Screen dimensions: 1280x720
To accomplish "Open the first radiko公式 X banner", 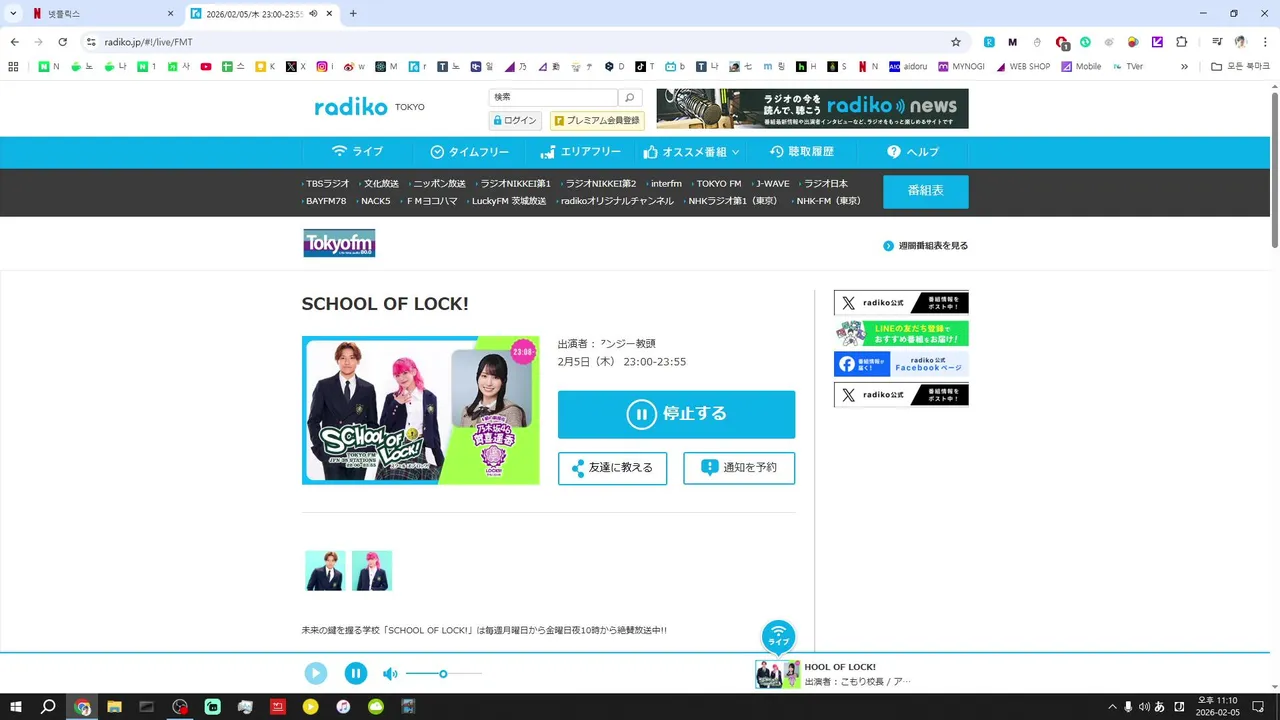I will [x=901, y=303].
